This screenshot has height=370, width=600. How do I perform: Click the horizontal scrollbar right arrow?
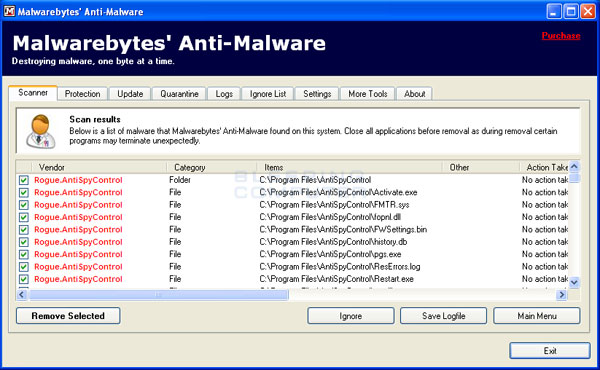coord(561,294)
